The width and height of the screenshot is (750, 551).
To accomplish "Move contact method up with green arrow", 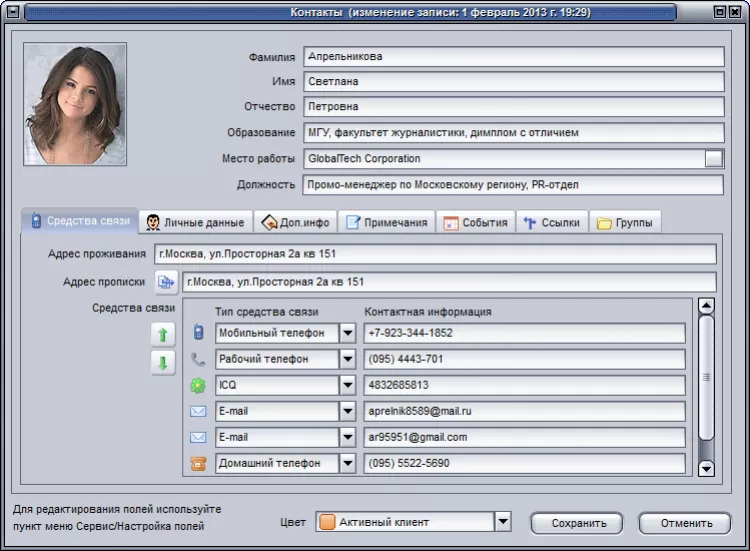I will pos(163,334).
